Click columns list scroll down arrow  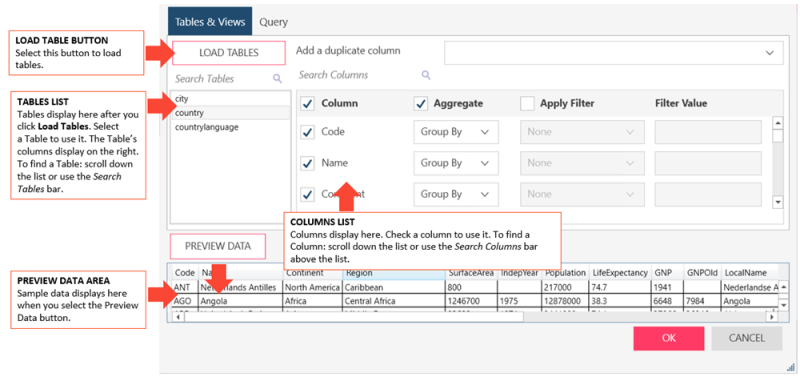[x=778, y=202]
